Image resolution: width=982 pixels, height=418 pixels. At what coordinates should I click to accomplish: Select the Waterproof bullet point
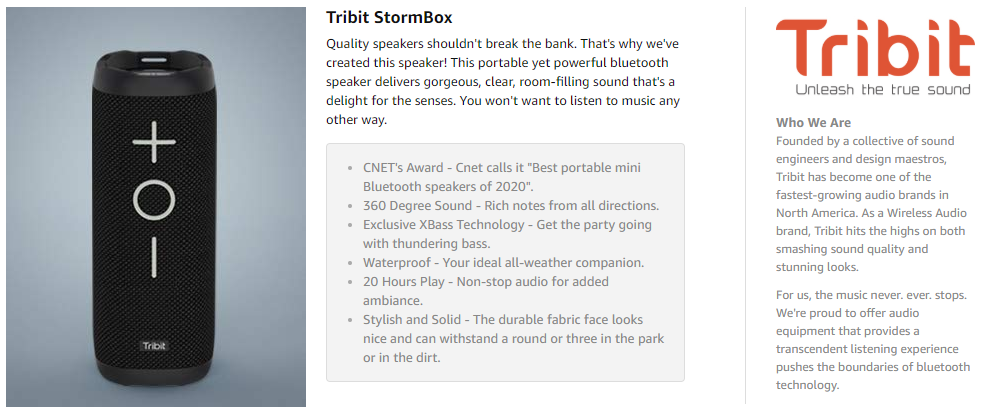(x=503, y=262)
